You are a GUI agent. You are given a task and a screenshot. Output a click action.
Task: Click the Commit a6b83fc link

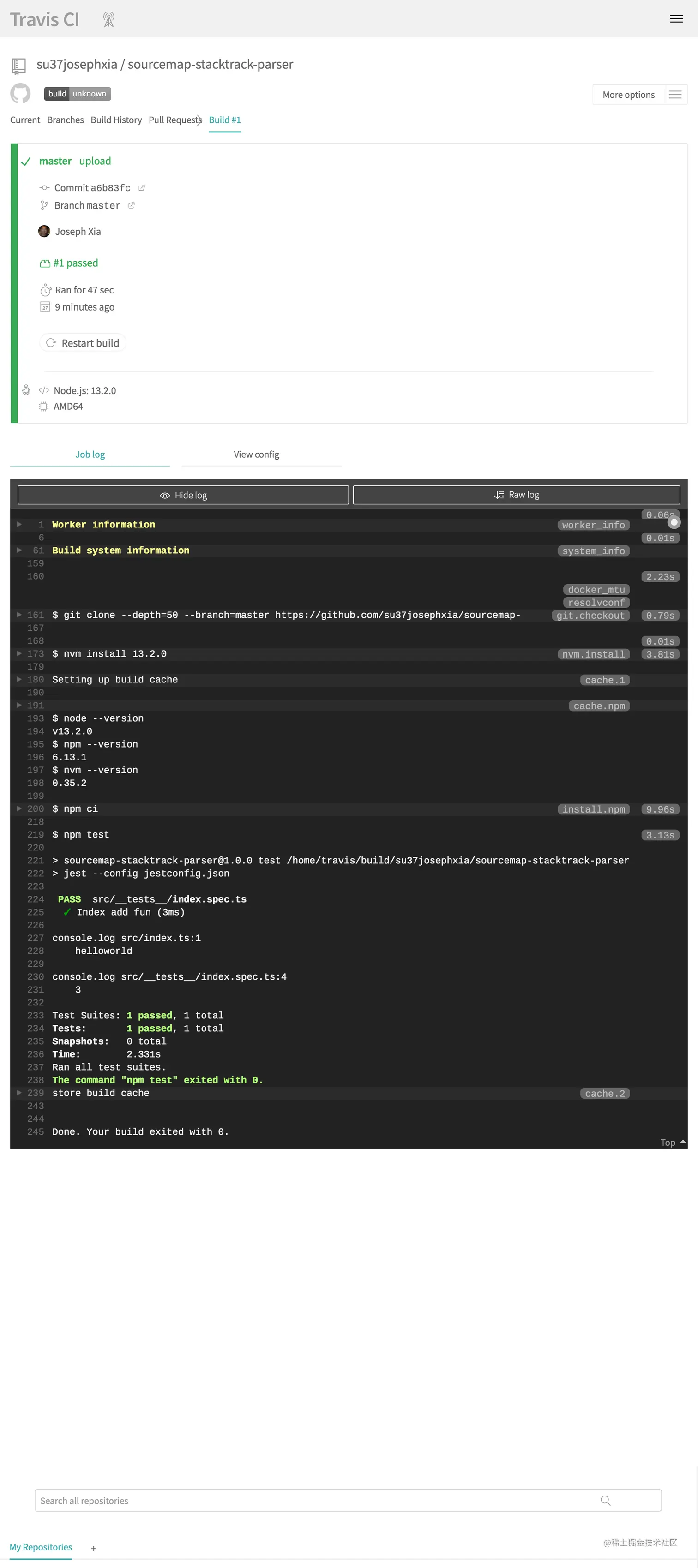[x=92, y=188]
